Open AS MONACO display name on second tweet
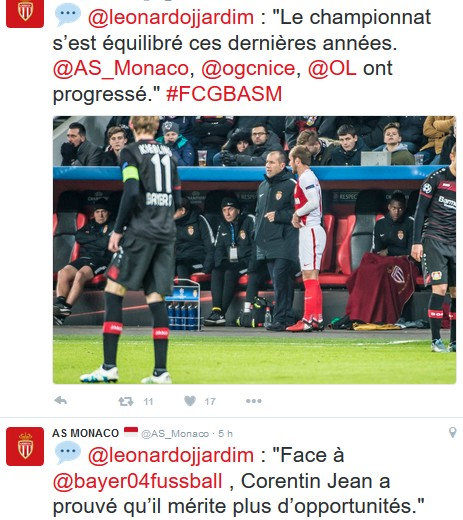This screenshot has height=520, width=463. point(86,433)
